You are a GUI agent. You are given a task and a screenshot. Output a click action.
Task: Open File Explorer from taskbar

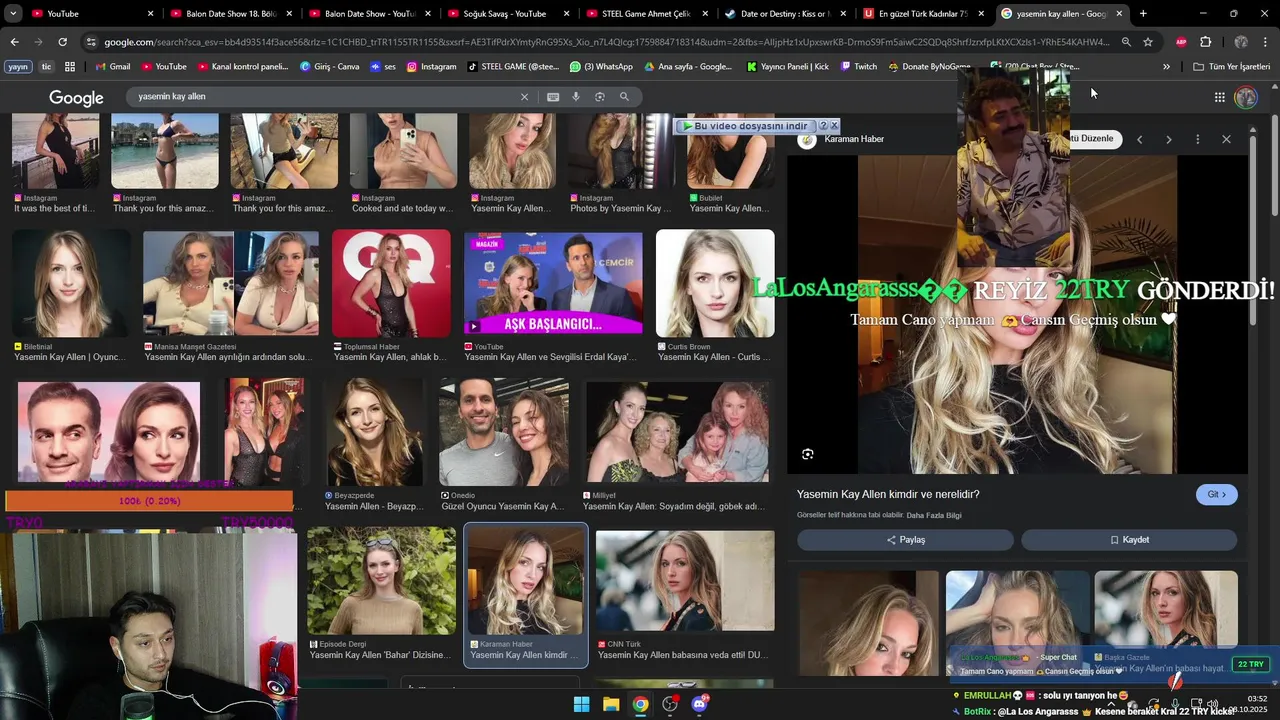pyautogui.click(x=611, y=704)
